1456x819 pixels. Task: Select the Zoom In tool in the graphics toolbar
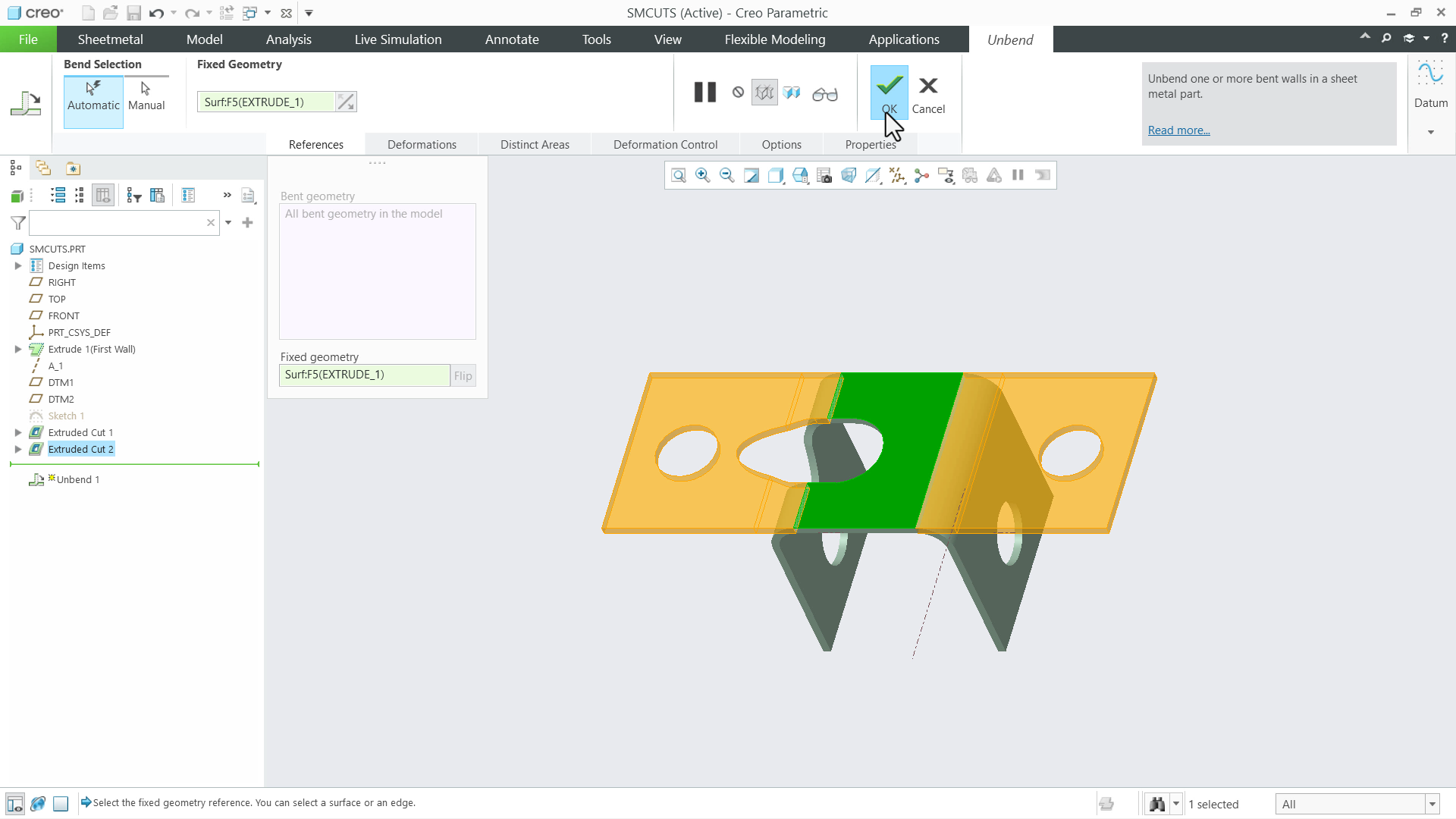click(x=702, y=175)
